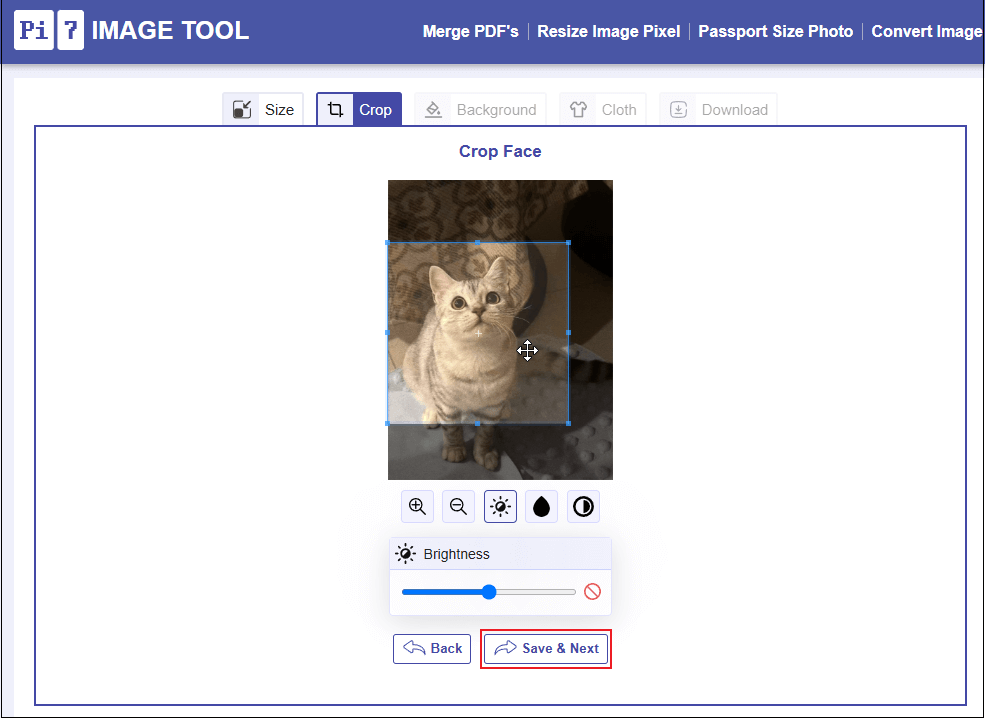Open the Background tab
The image size is (985, 718).
(x=480, y=109)
